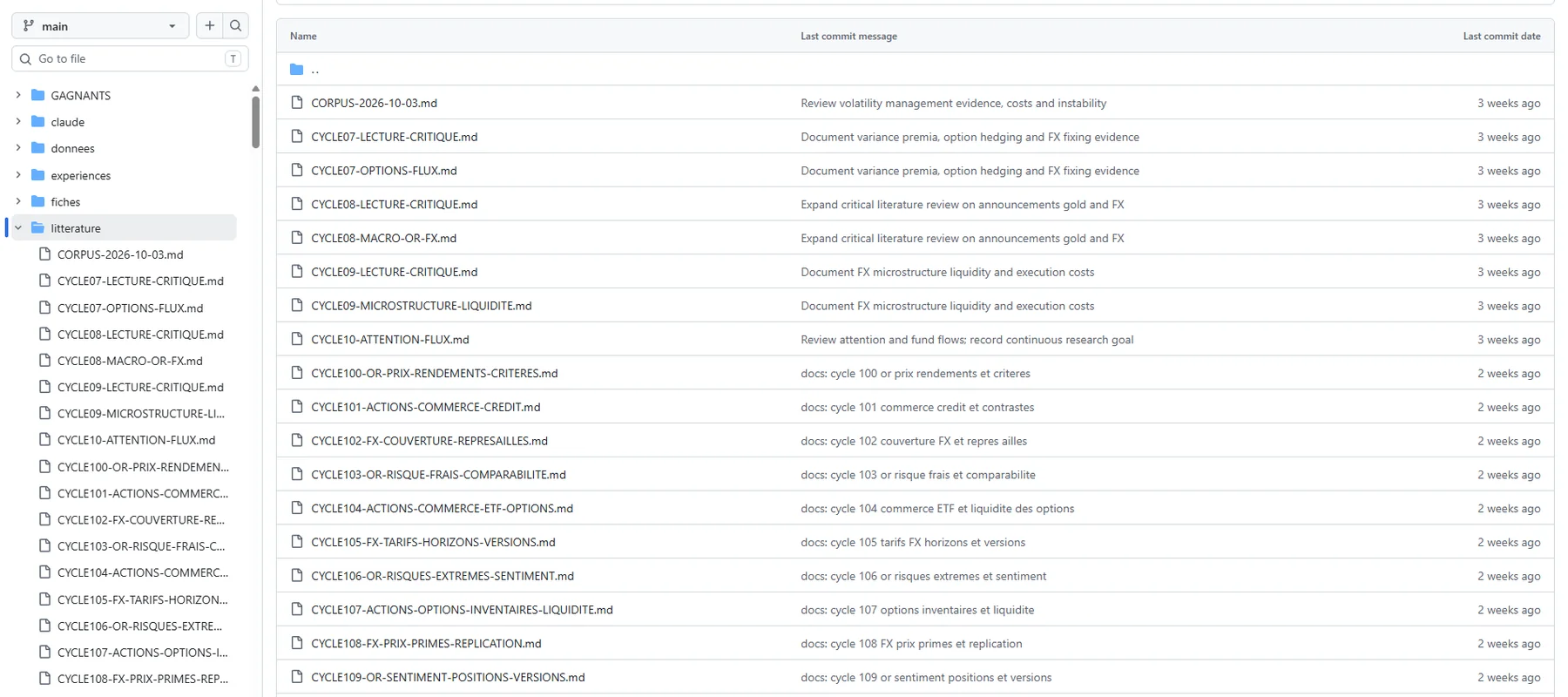
Task: Expand the experiences folder chevron
Action: 18,175
